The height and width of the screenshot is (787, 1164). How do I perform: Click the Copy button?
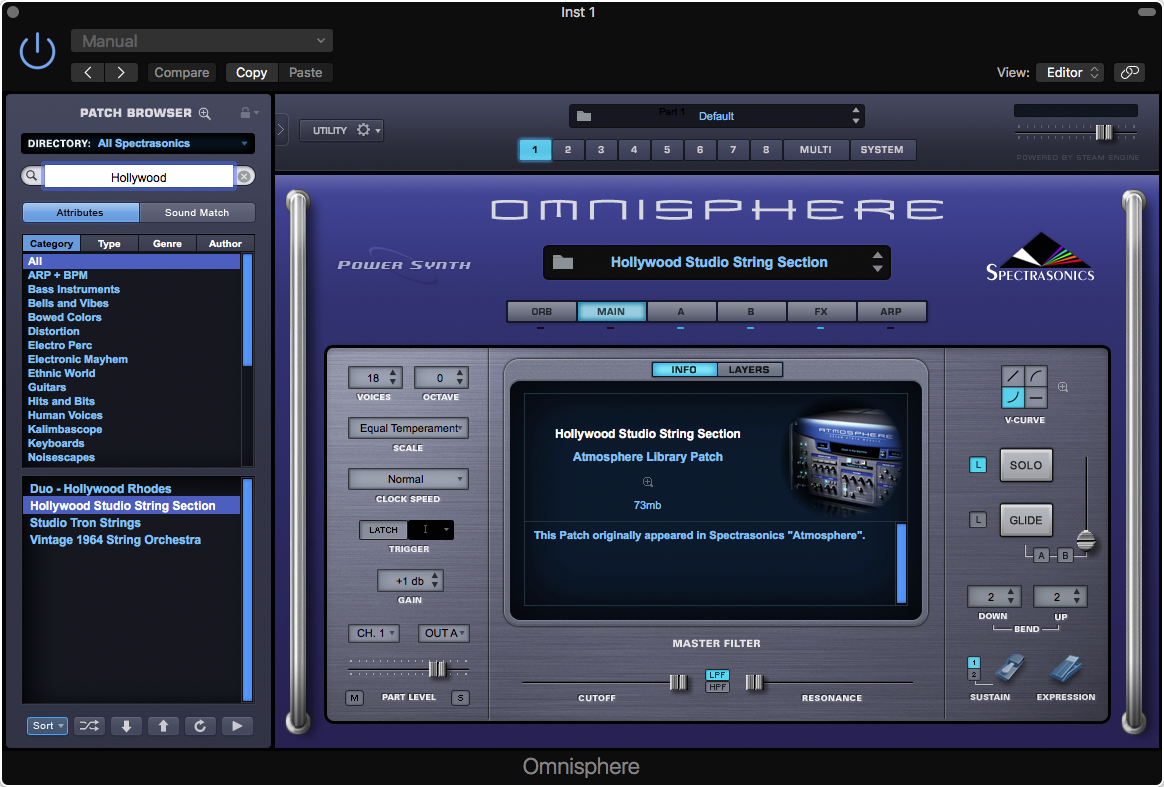coord(252,72)
